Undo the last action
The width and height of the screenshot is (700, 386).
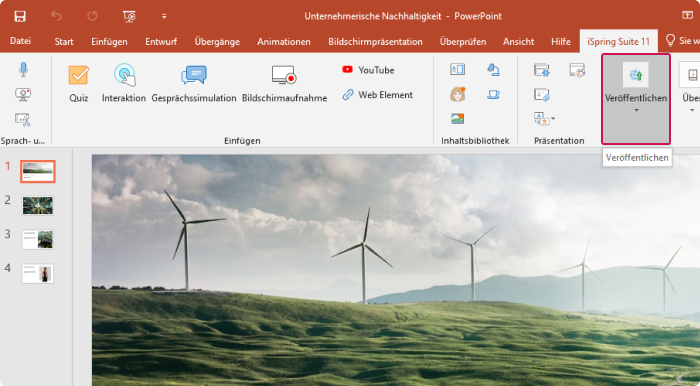click(x=56, y=17)
